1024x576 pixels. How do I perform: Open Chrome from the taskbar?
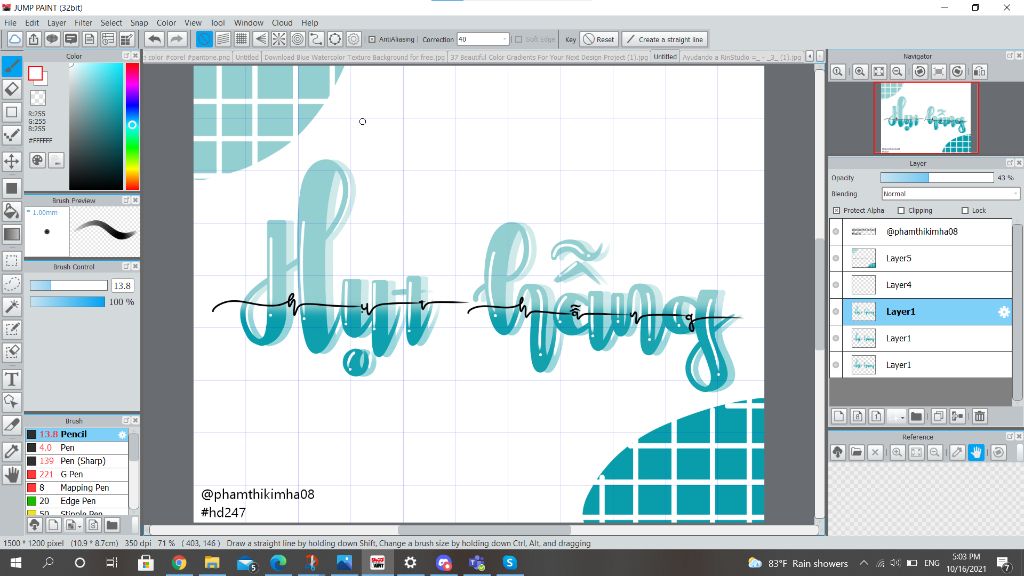pos(179,563)
